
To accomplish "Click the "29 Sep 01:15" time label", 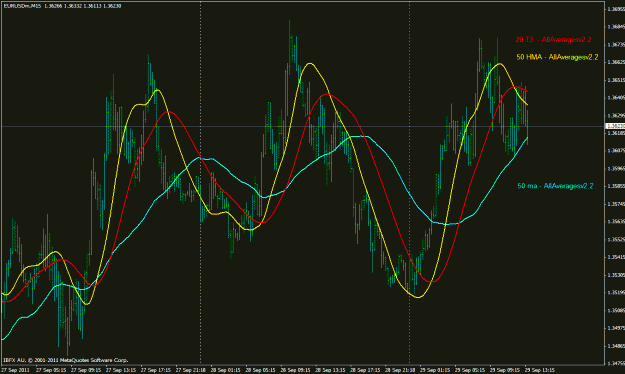I will pos(435,370).
